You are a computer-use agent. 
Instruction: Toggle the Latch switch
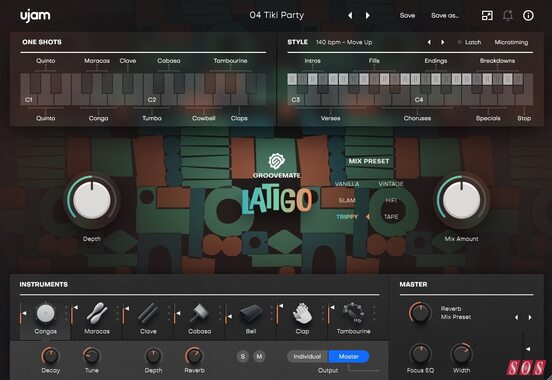[469, 42]
